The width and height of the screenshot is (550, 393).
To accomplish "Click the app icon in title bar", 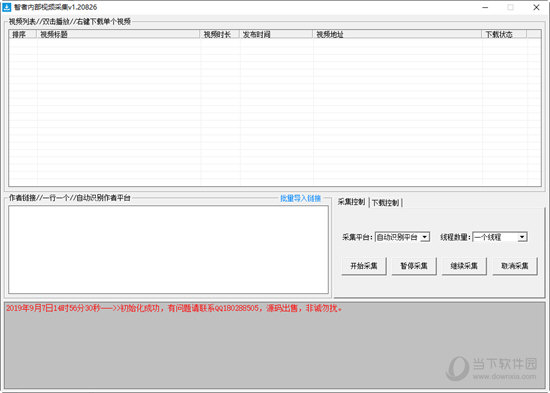I will (x=6, y=7).
